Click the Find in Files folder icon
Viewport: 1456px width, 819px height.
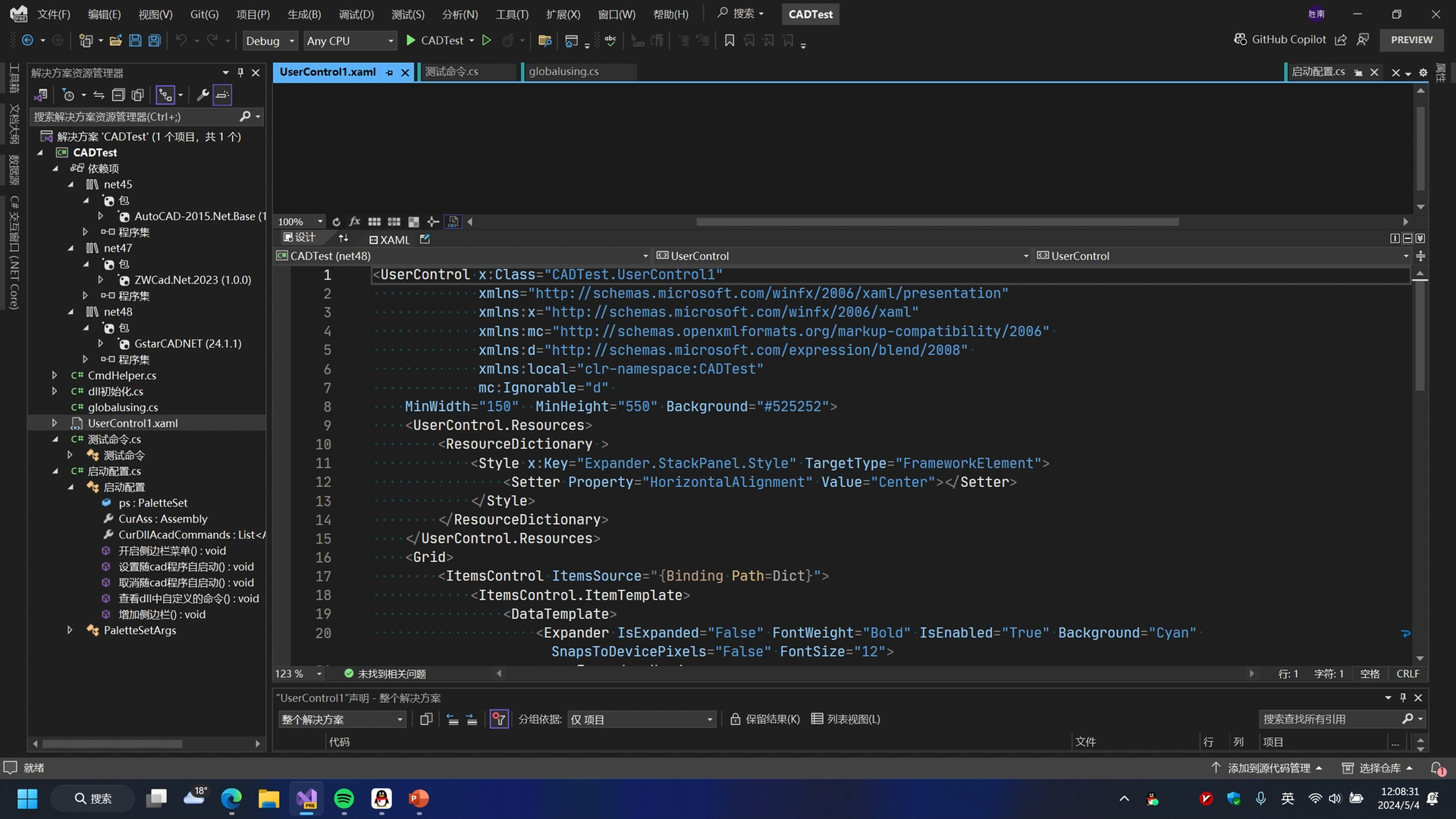pyautogui.click(x=544, y=41)
